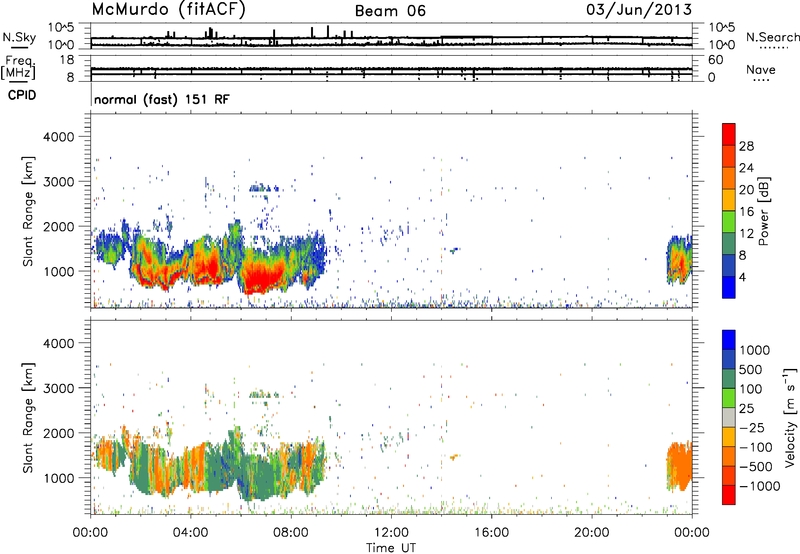Click the "60" tick on the Nave axis
800x554 pixels.
(716, 60)
